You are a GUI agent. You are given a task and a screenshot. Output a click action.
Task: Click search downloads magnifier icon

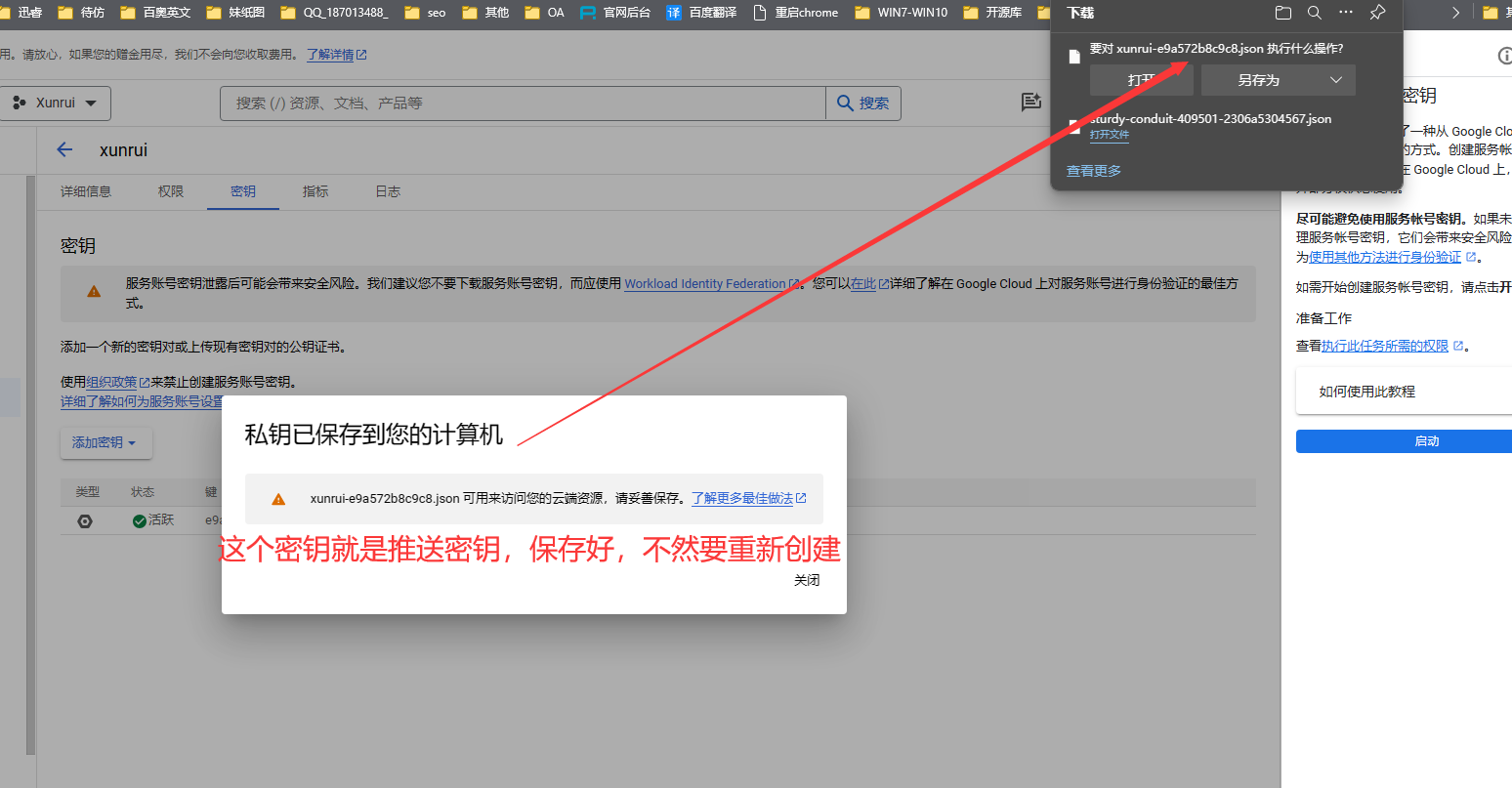(1315, 13)
